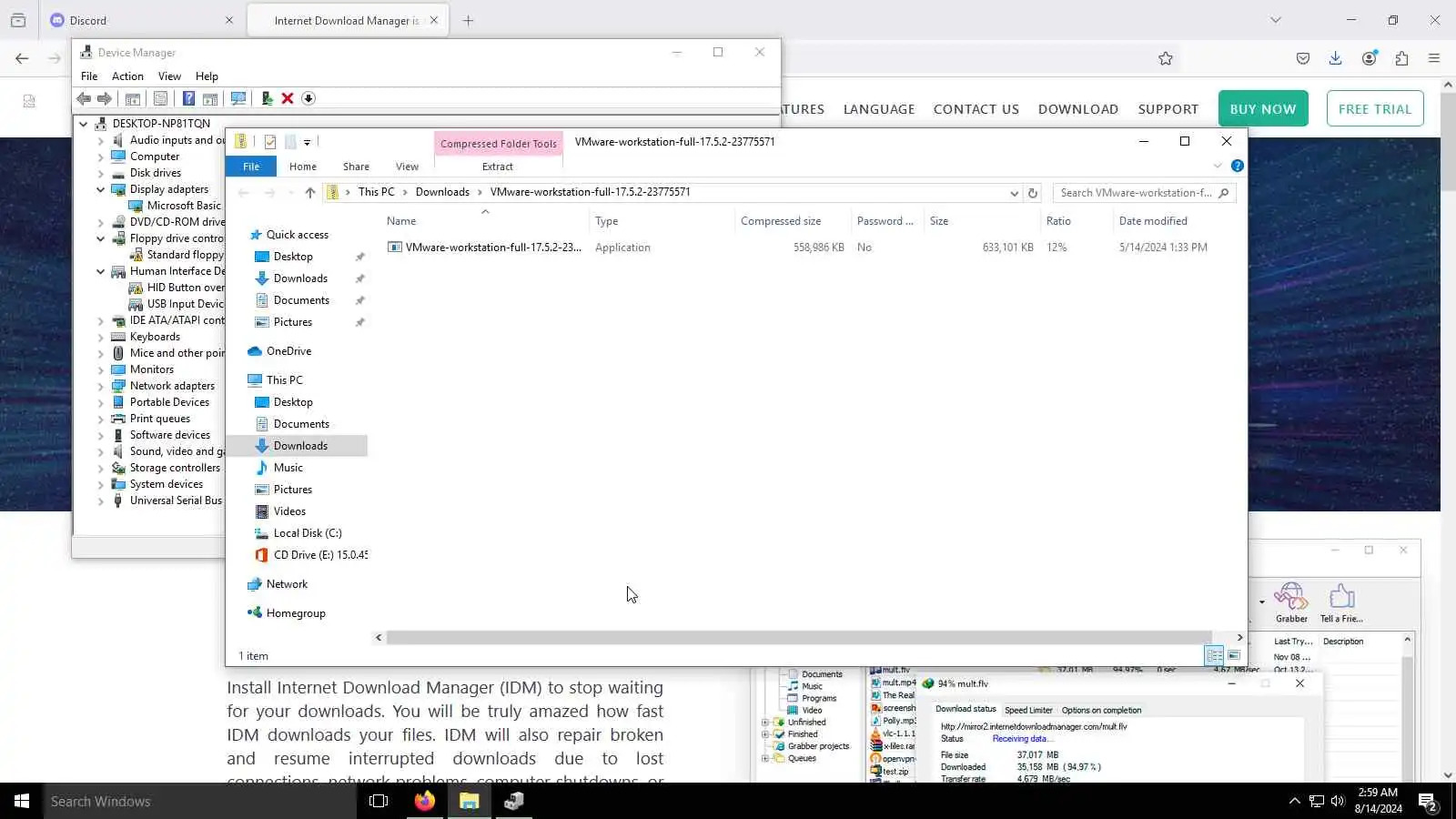Image resolution: width=1456 pixels, height=819 pixels.
Task: Select the VMware-workstation-full application file
Action: pyautogui.click(x=484, y=248)
